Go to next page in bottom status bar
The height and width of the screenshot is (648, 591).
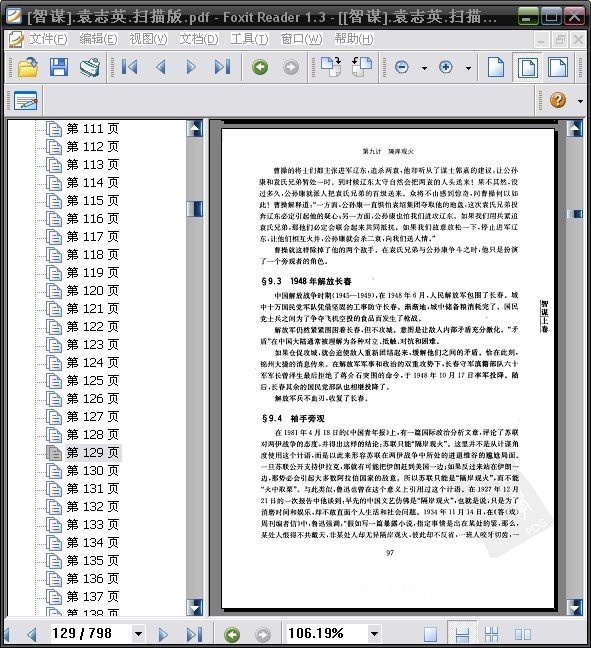[x=163, y=634]
